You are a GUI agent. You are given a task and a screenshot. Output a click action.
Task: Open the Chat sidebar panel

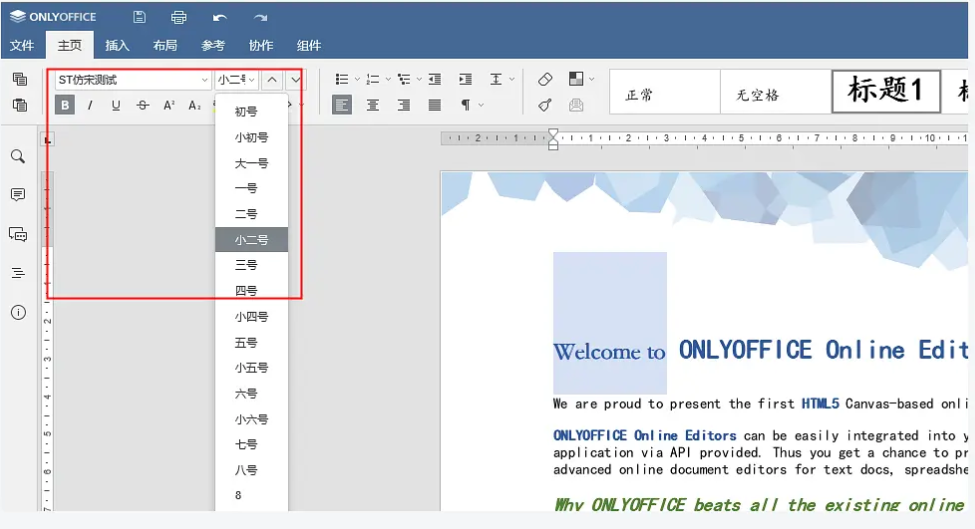(x=18, y=234)
